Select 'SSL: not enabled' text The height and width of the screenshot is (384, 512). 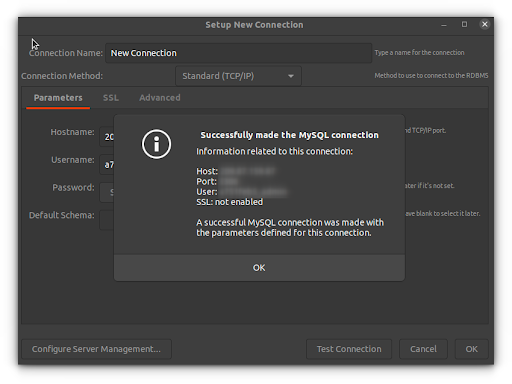tap(229, 202)
